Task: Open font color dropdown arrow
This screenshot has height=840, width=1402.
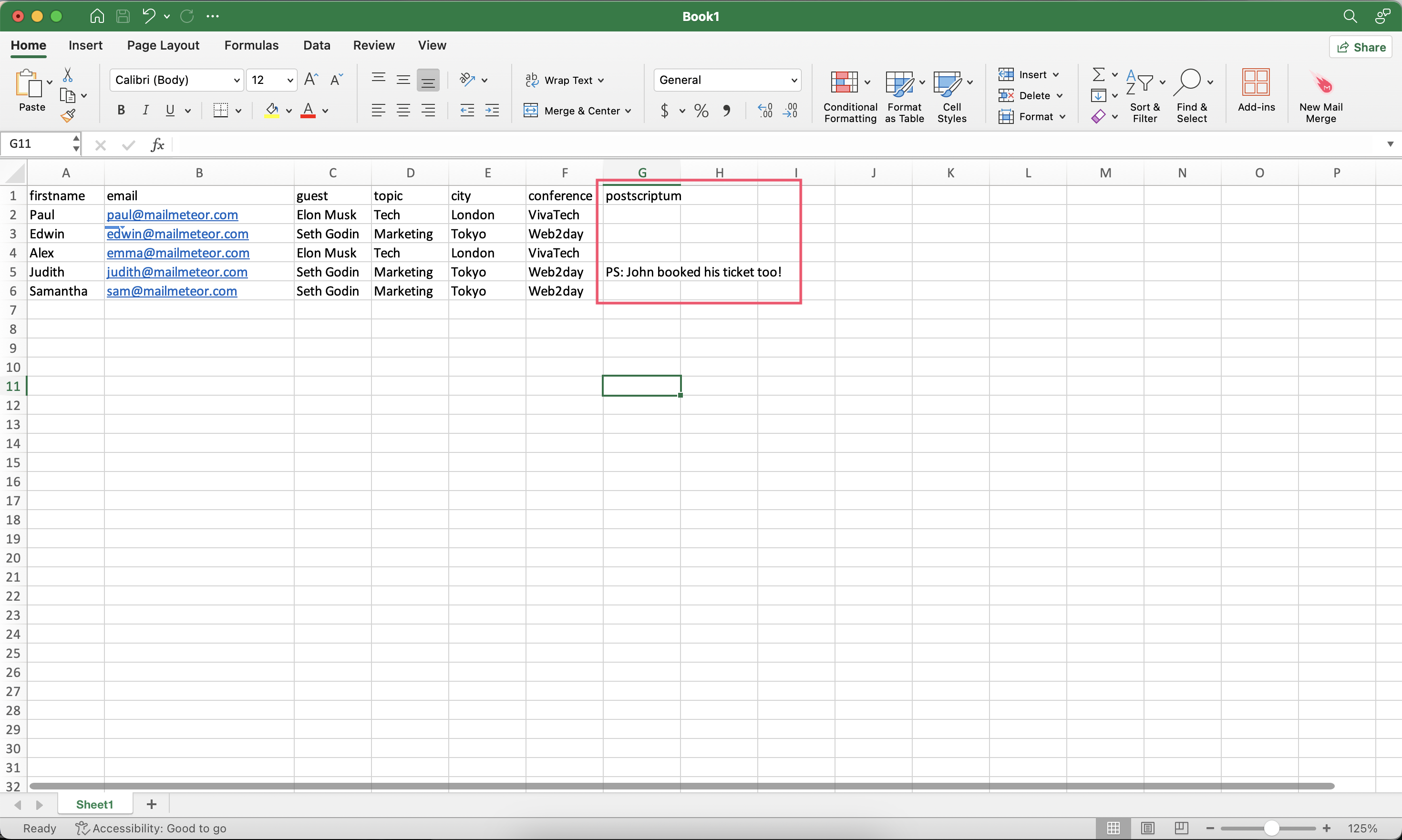Action: [326, 111]
